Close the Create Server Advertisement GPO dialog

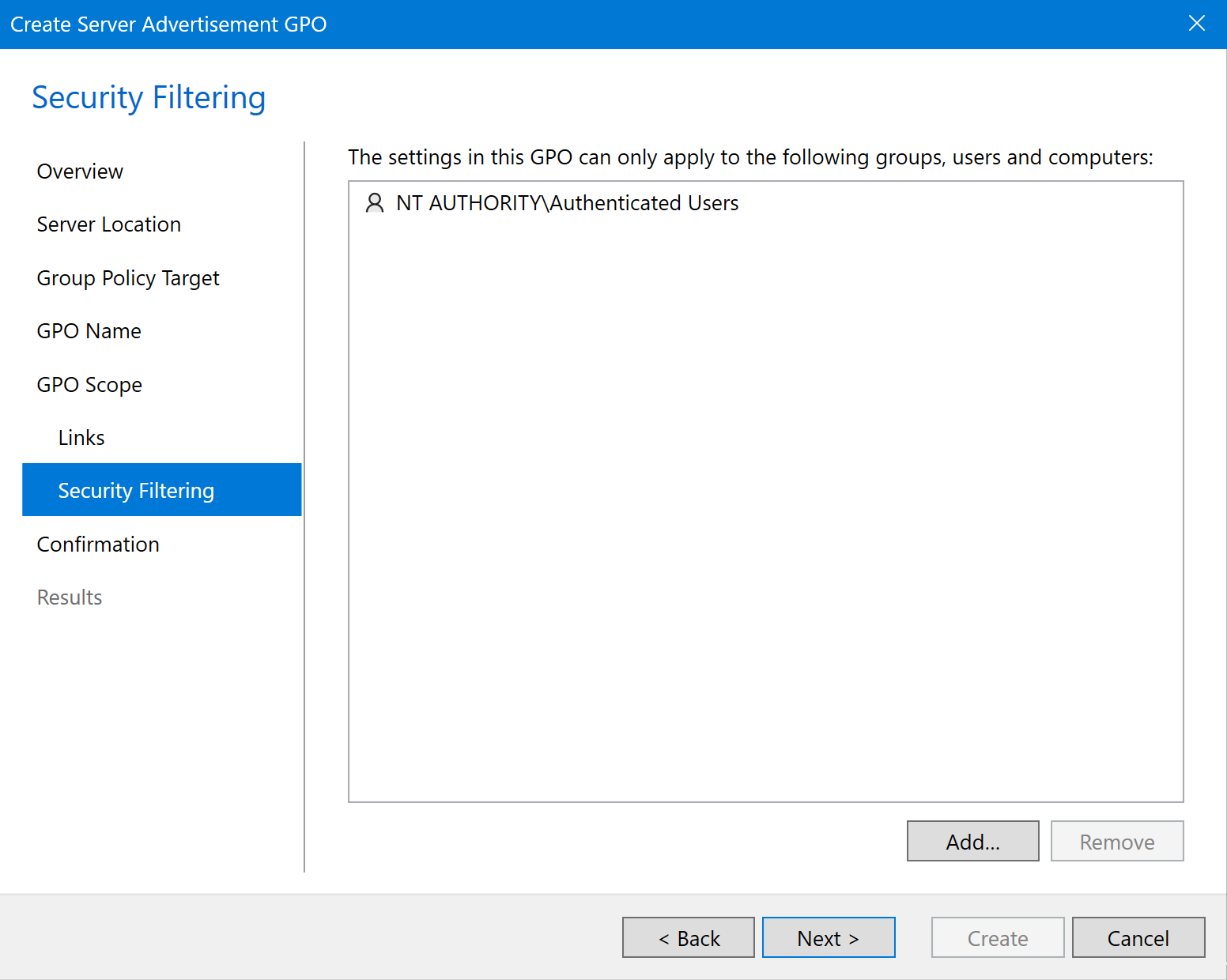point(1196,24)
